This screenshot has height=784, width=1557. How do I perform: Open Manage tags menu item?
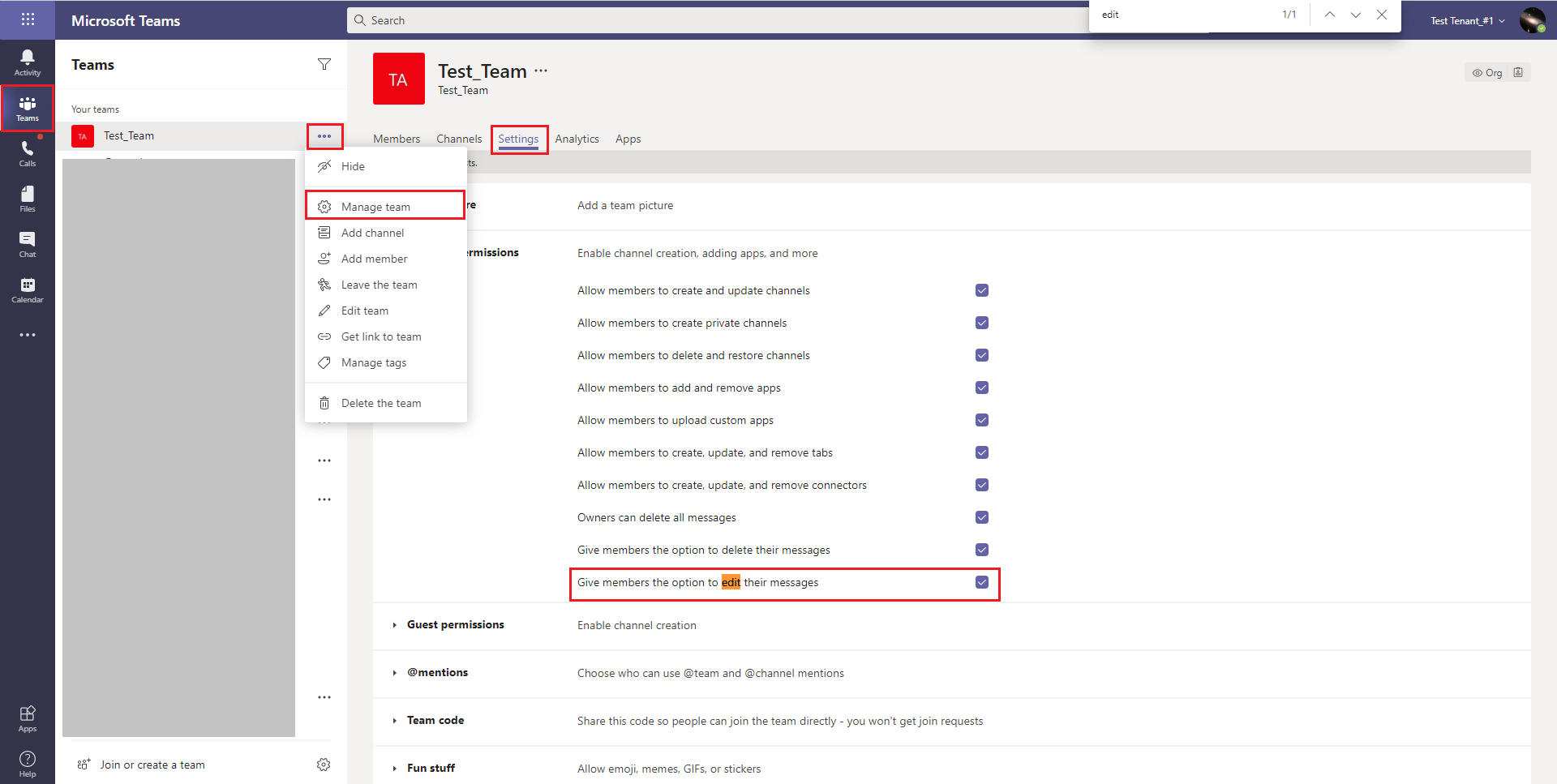pyautogui.click(x=386, y=362)
